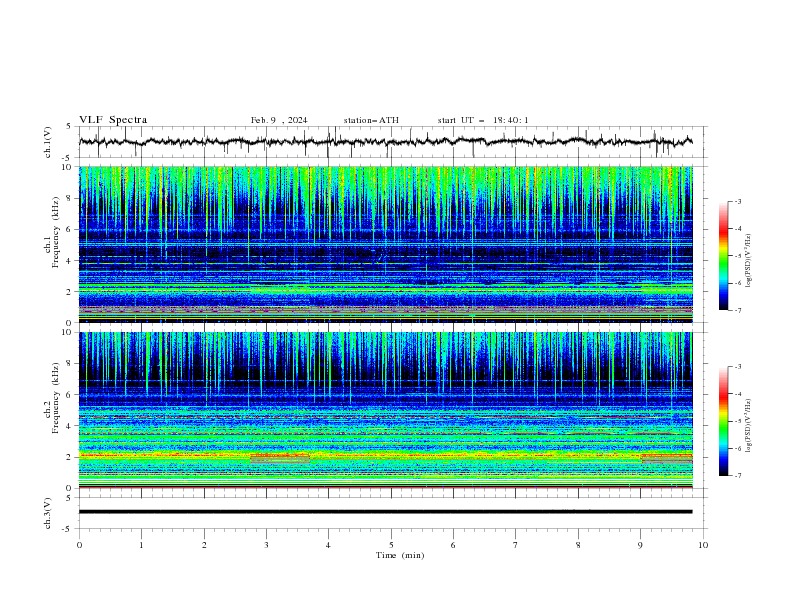The image size is (792, 612).
Task: Select the date text "Feb. 9 , 2024"
Action: 279,120
